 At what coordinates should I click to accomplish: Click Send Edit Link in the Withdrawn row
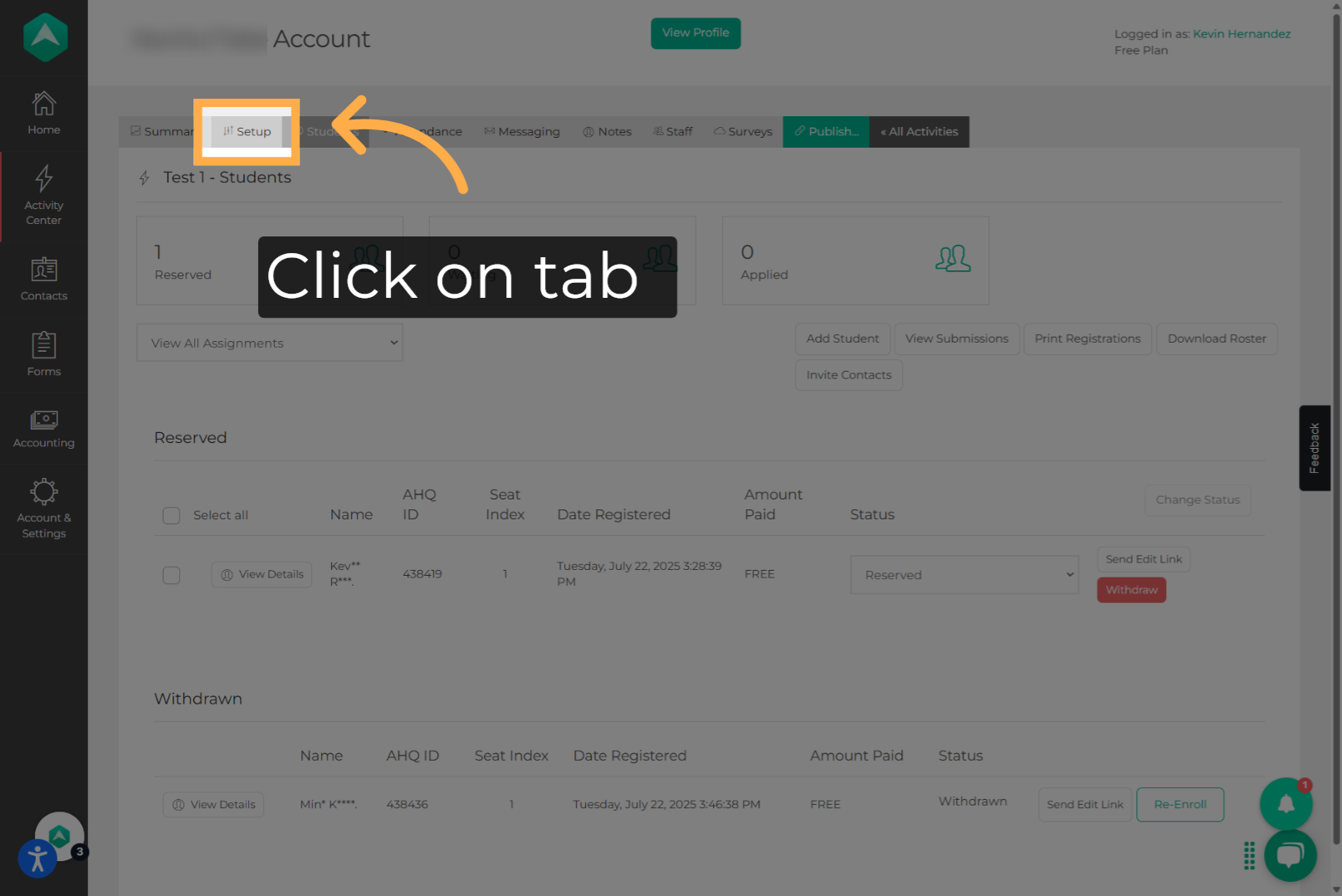coord(1085,805)
